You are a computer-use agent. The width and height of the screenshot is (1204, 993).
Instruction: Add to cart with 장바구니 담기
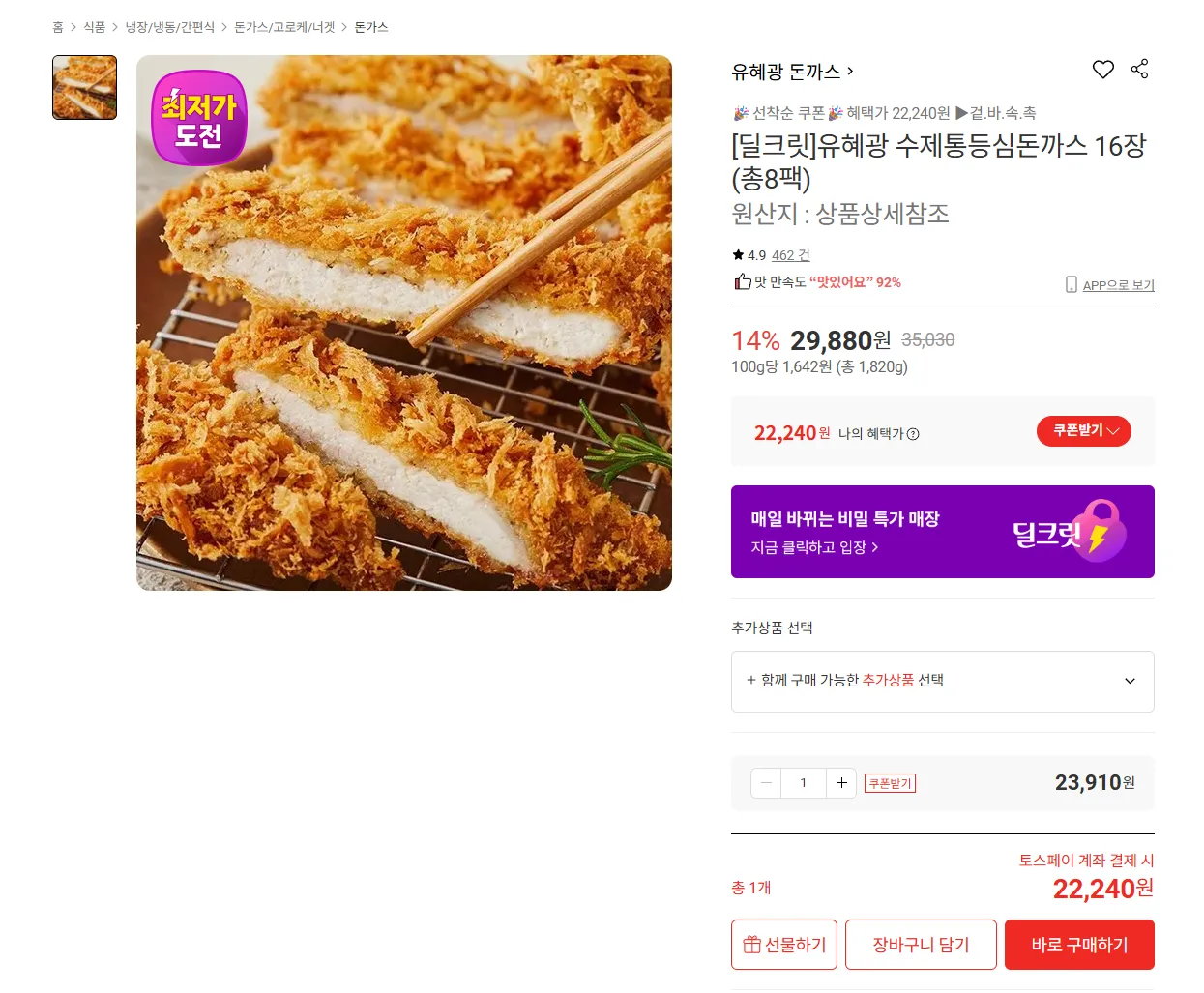click(921, 945)
